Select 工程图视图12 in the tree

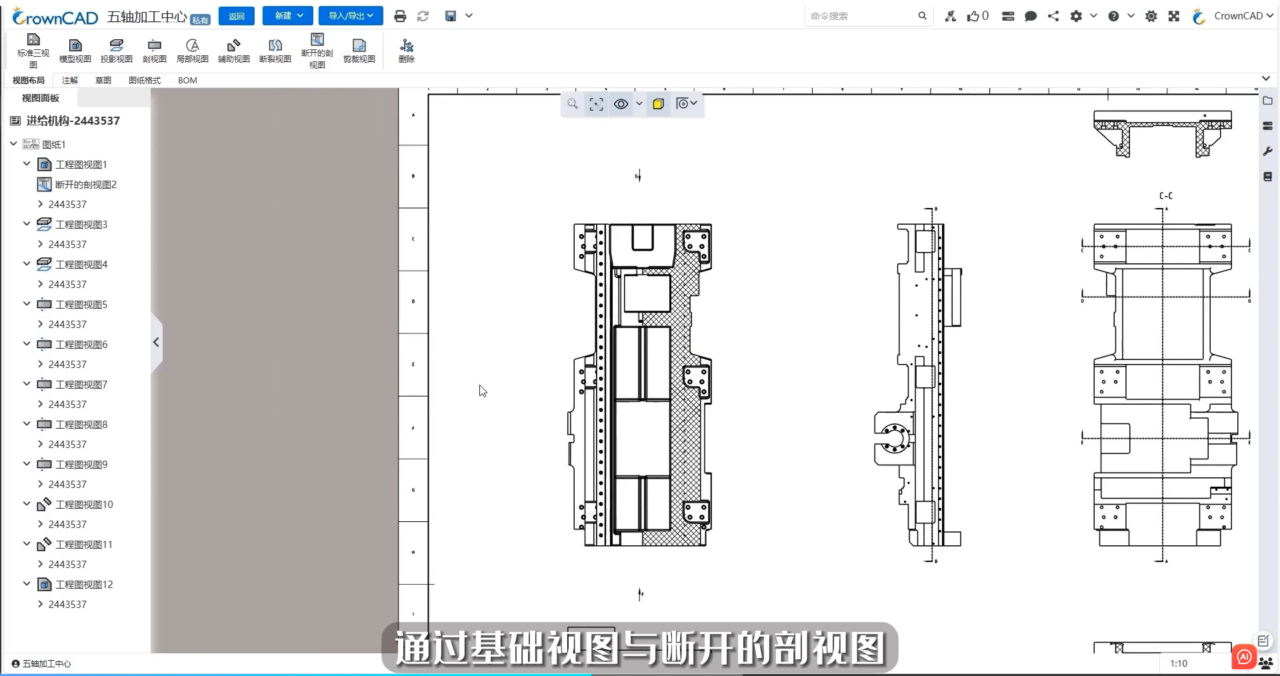[84, 584]
